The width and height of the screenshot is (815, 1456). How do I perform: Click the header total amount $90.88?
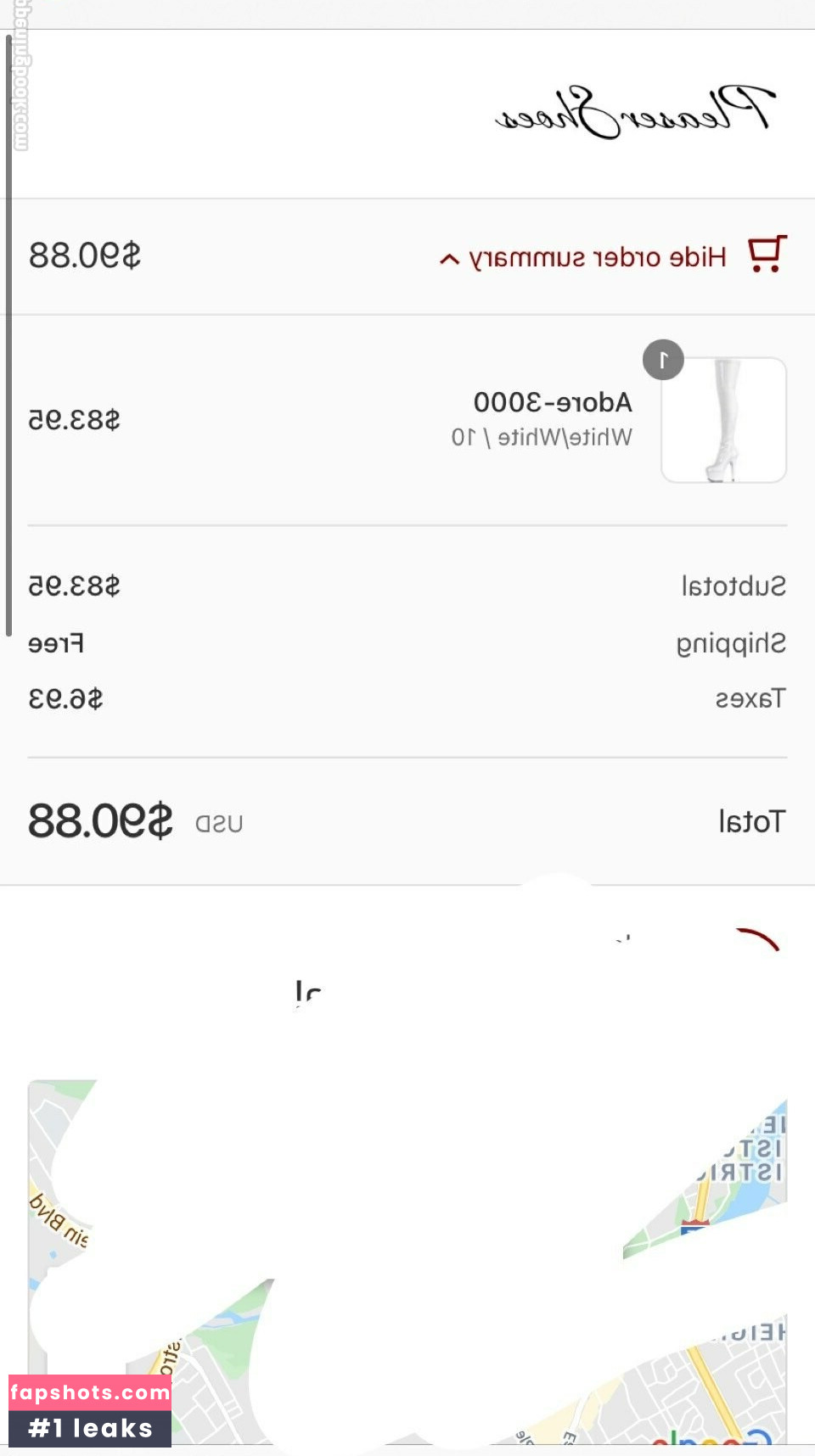pyautogui.click(x=85, y=255)
